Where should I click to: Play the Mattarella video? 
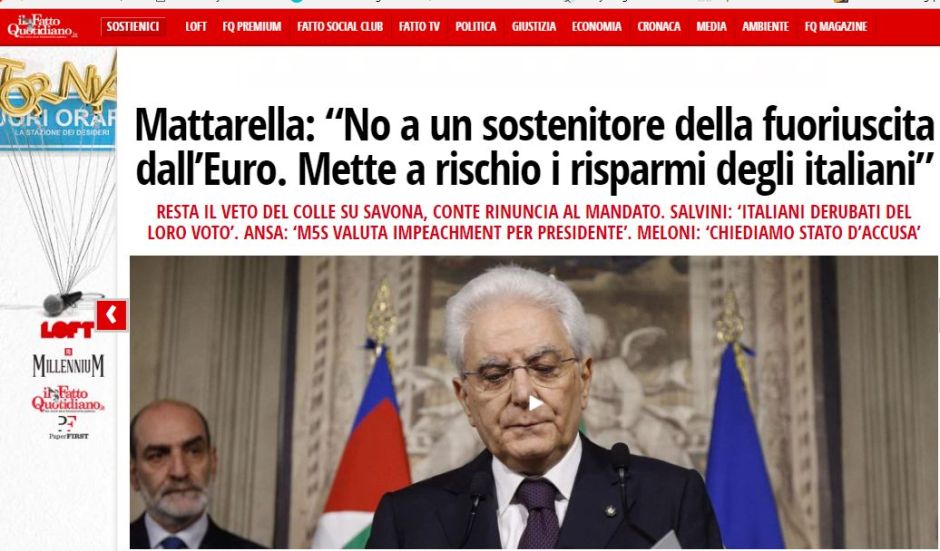(x=535, y=403)
